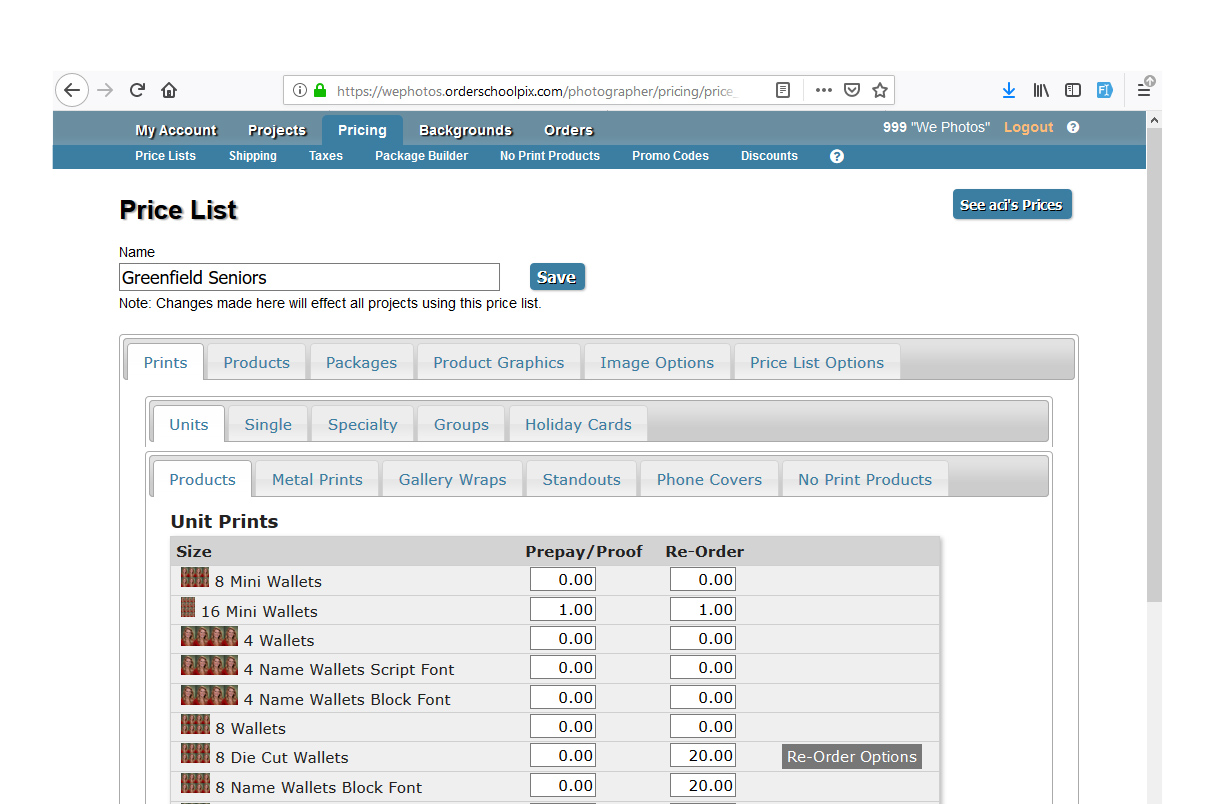
Task: Click the help question mark beside Logout
Action: (x=1073, y=128)
